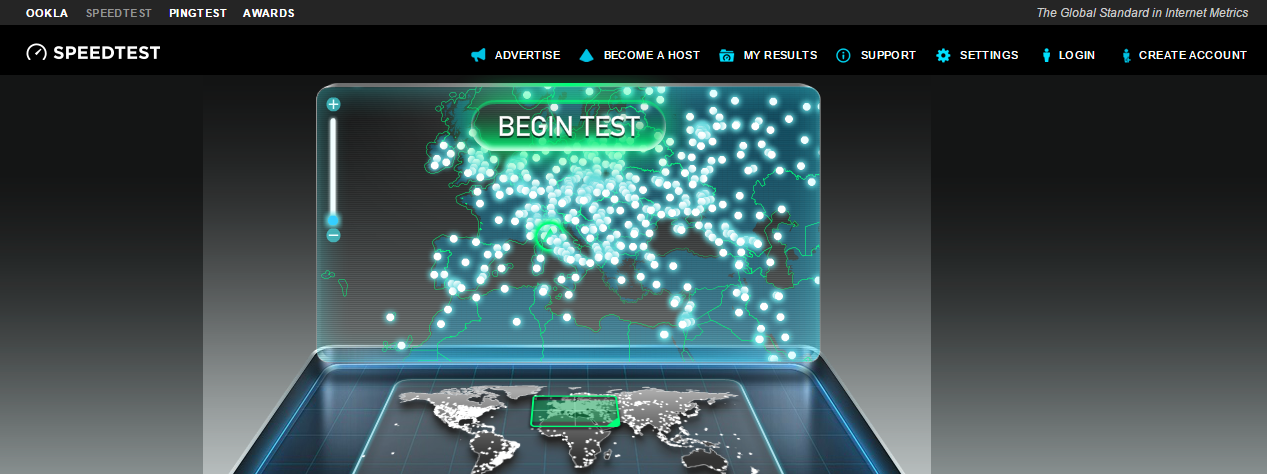
Task: Zoom out the map with minus button
Action: click(333, 235)
